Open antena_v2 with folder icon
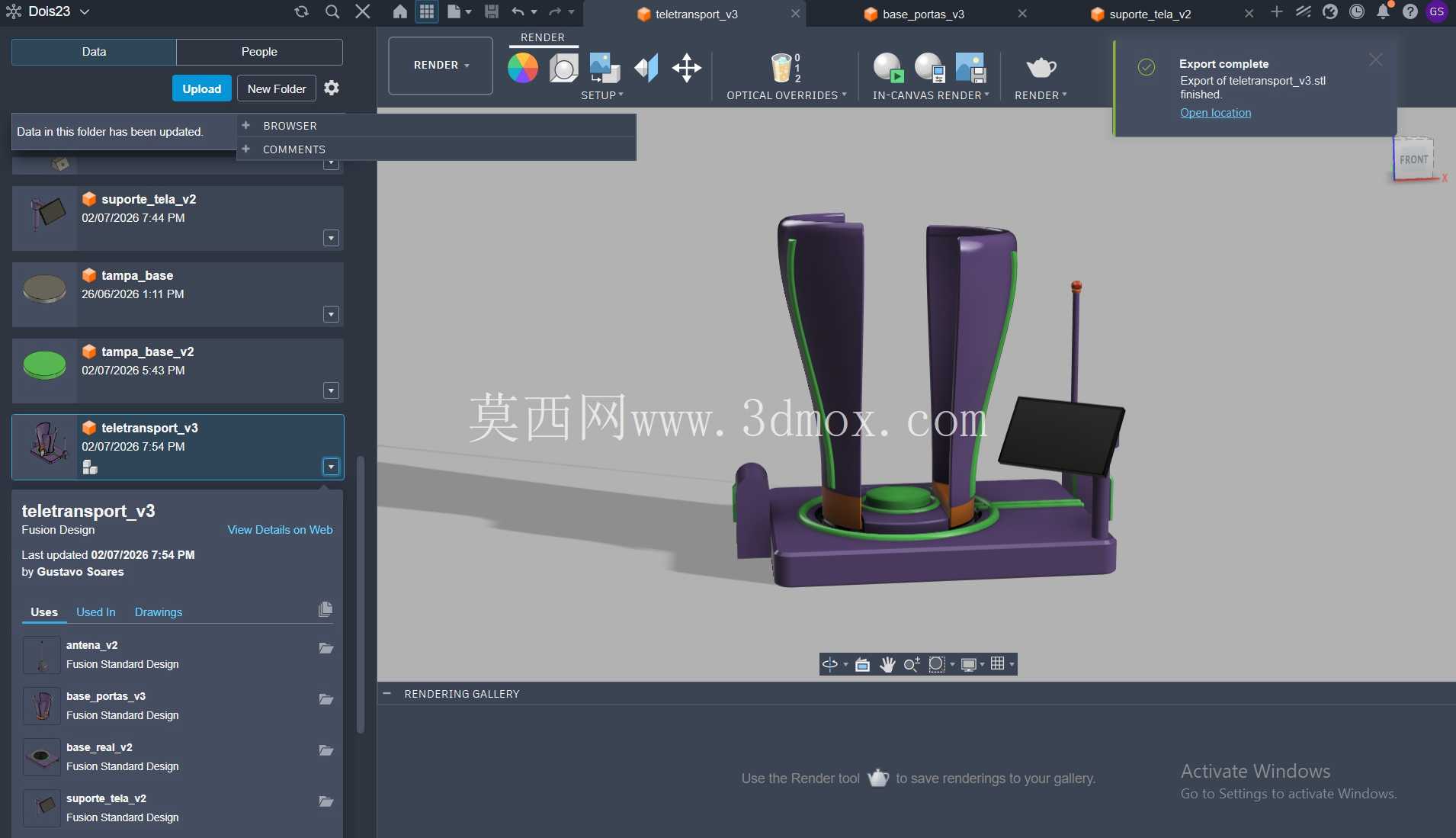Image resolution: width=1456 pixels, height=838 pixels. tap(326, 648)
